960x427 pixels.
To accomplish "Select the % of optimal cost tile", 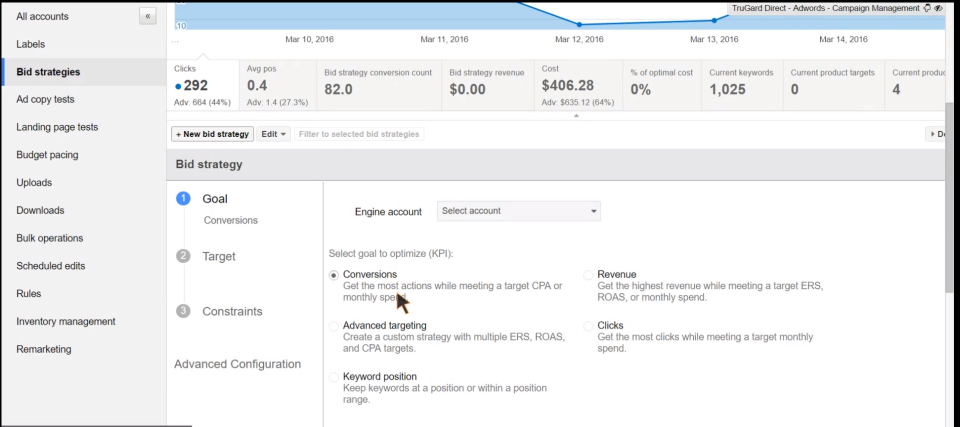I will (662, 86).
